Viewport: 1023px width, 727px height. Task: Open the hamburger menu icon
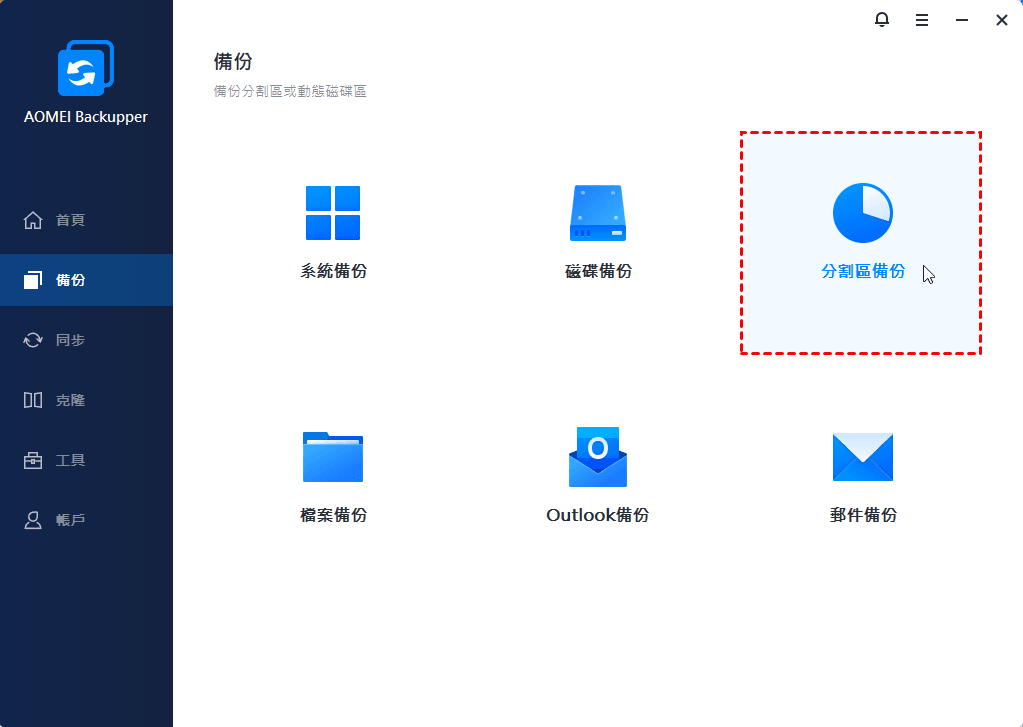[x=922, y=20]
